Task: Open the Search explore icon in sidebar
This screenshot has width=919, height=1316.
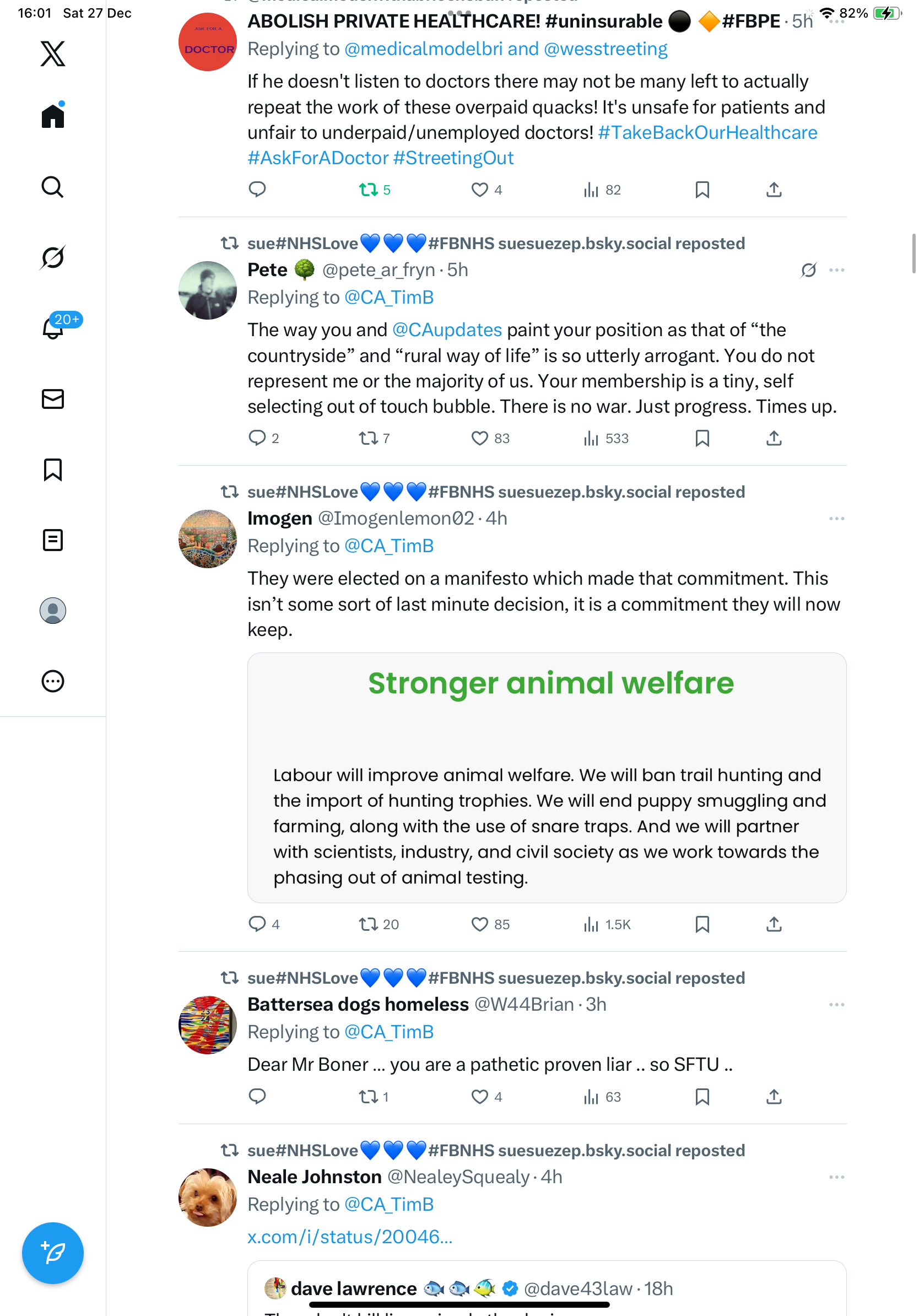Action: click(53, 187)
